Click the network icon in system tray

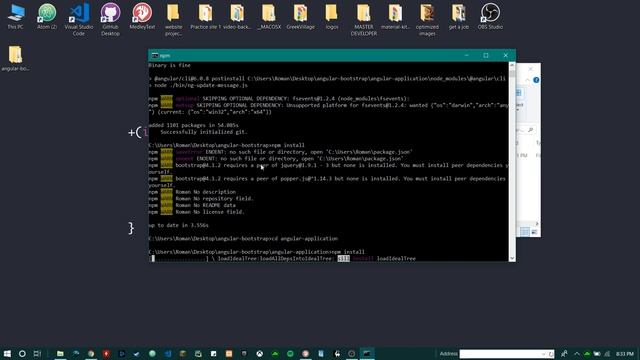coord(607,353)
